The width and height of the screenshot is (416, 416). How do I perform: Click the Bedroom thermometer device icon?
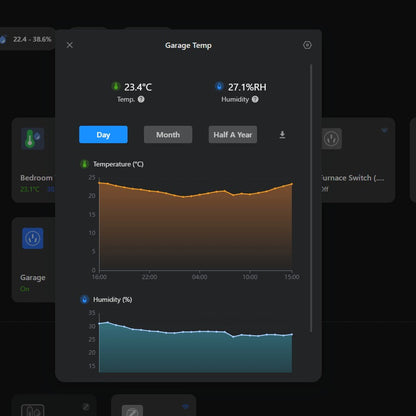32,138
